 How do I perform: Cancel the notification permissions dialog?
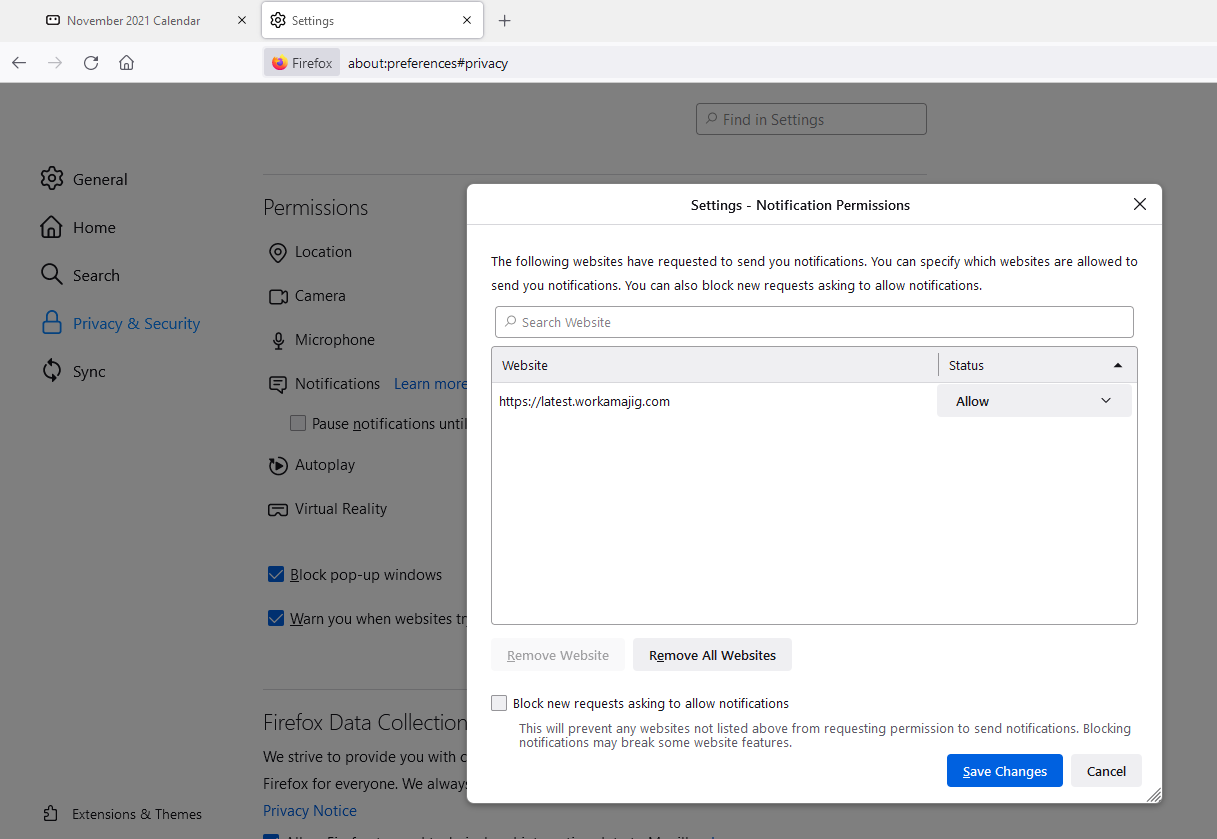click(1106, 771)
